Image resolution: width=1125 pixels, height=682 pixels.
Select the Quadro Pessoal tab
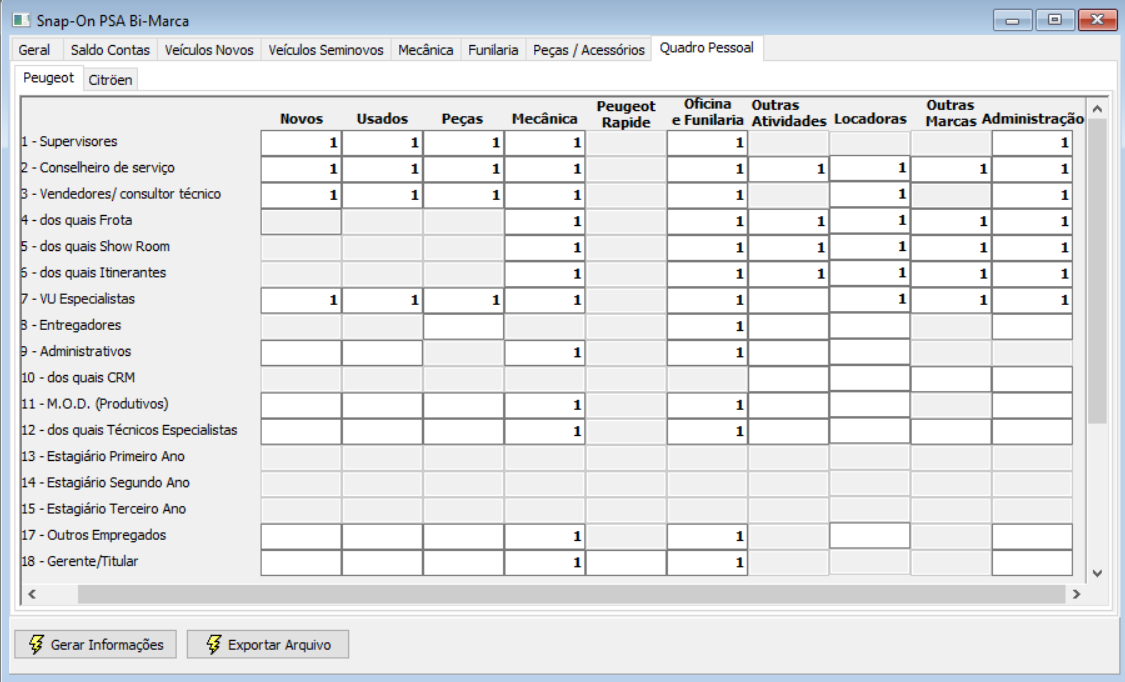point(707,48)
